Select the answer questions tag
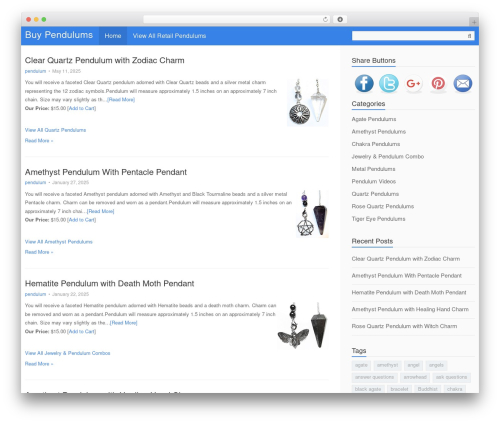This screenshot has height=423, width=500. pos(374,377)
